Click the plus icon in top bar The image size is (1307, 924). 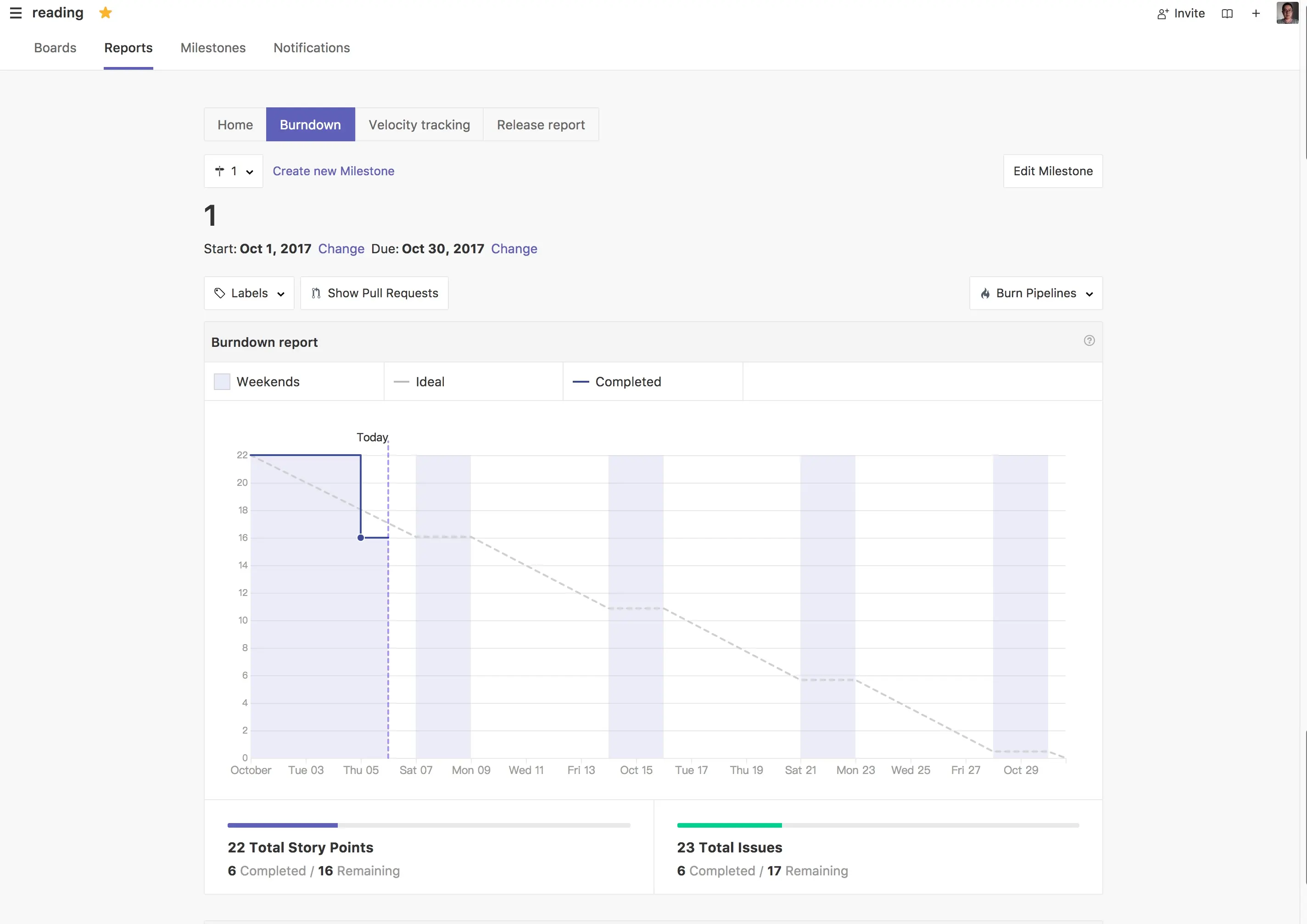1256,14
